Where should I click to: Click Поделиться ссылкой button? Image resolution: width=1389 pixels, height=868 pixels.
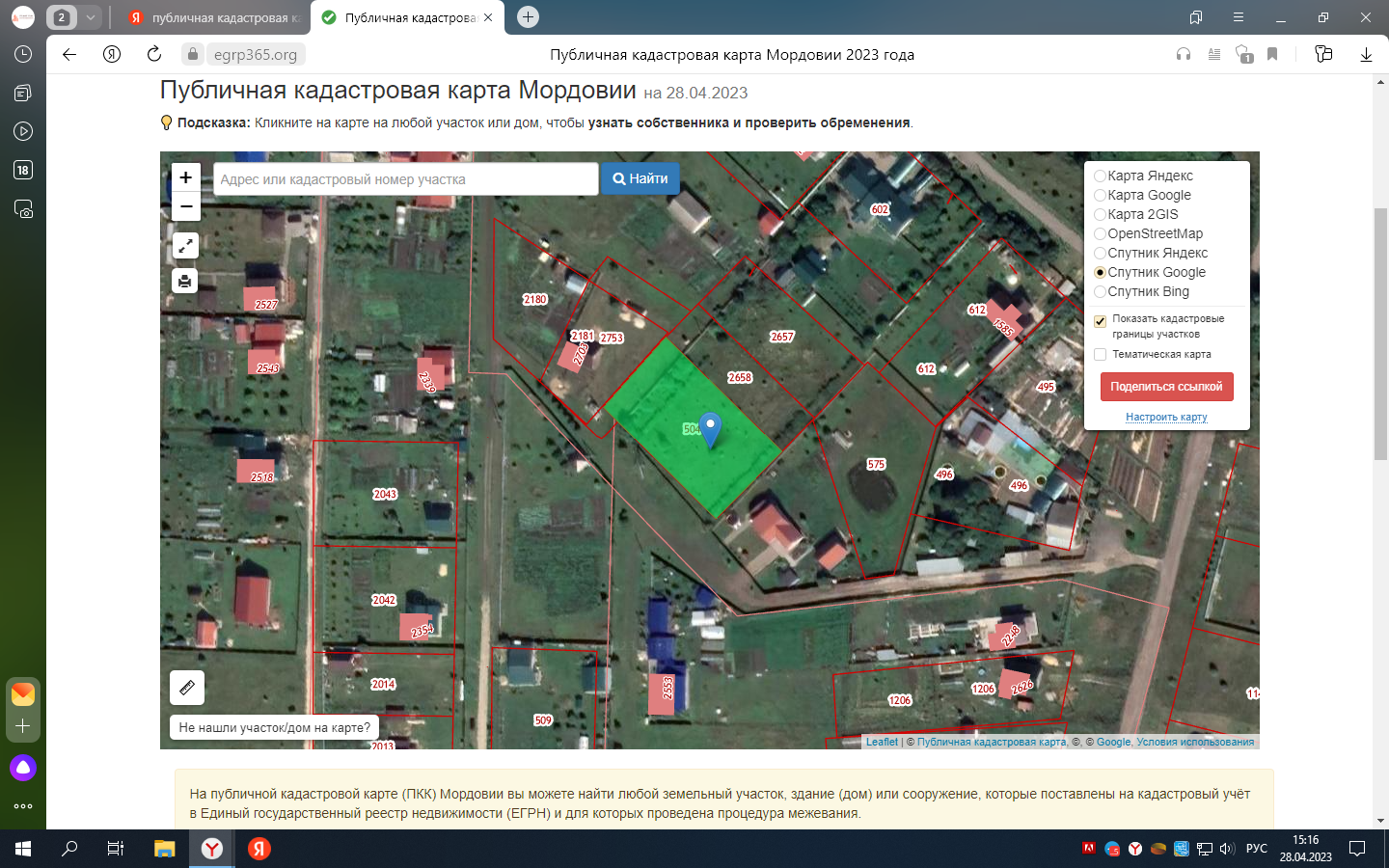tap(1166, 387)
